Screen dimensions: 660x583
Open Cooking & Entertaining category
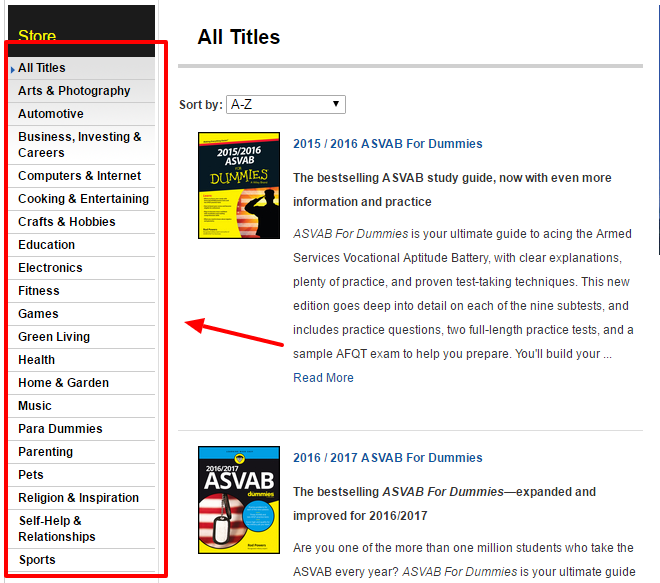click(83, 199)
